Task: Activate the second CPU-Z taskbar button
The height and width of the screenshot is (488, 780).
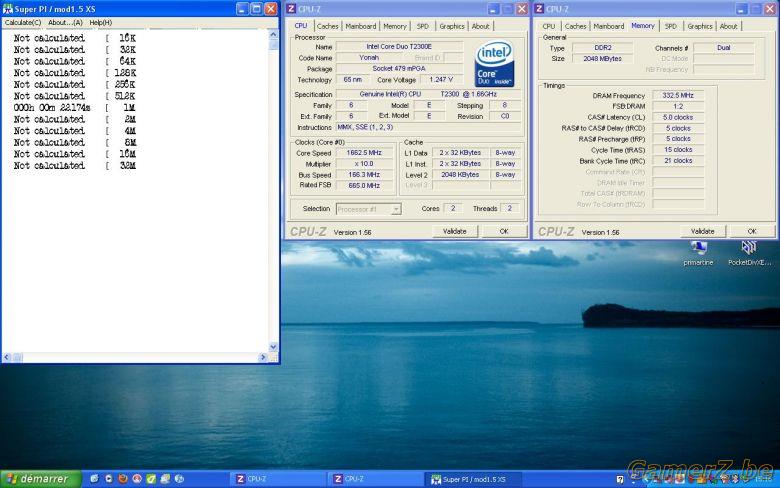Action: (x=376, y=479)
